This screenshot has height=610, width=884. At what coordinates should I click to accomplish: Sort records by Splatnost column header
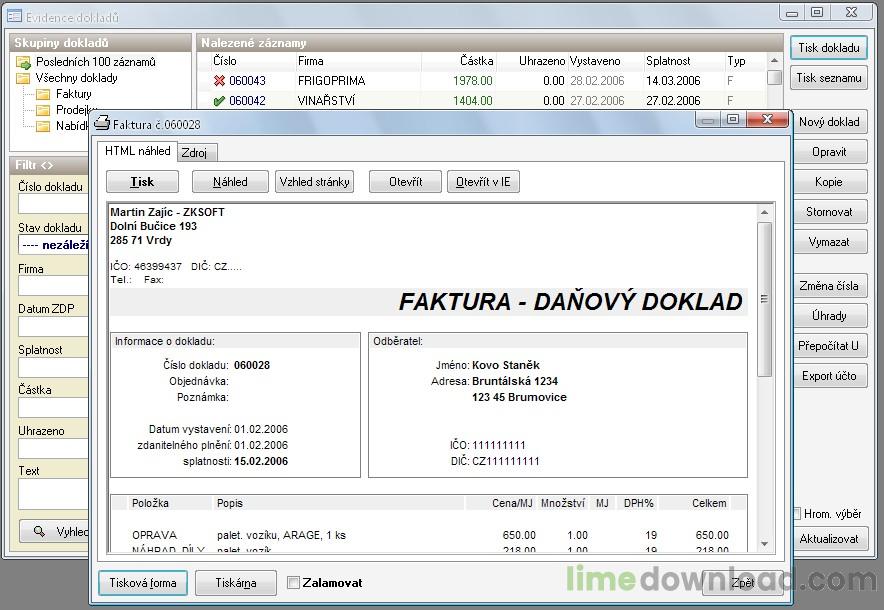pos(668,61)
